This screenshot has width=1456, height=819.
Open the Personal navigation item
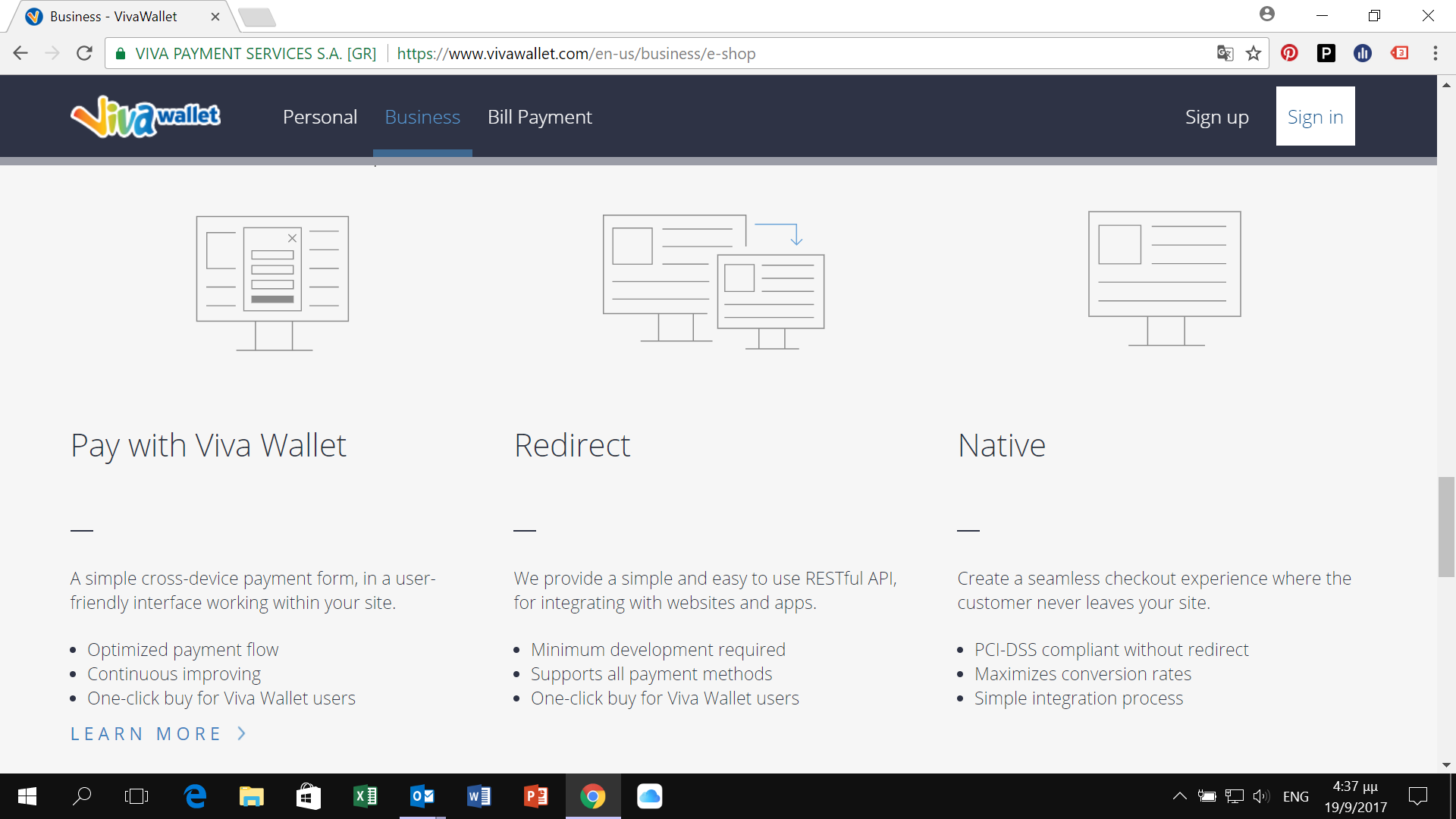coord(320,117)
